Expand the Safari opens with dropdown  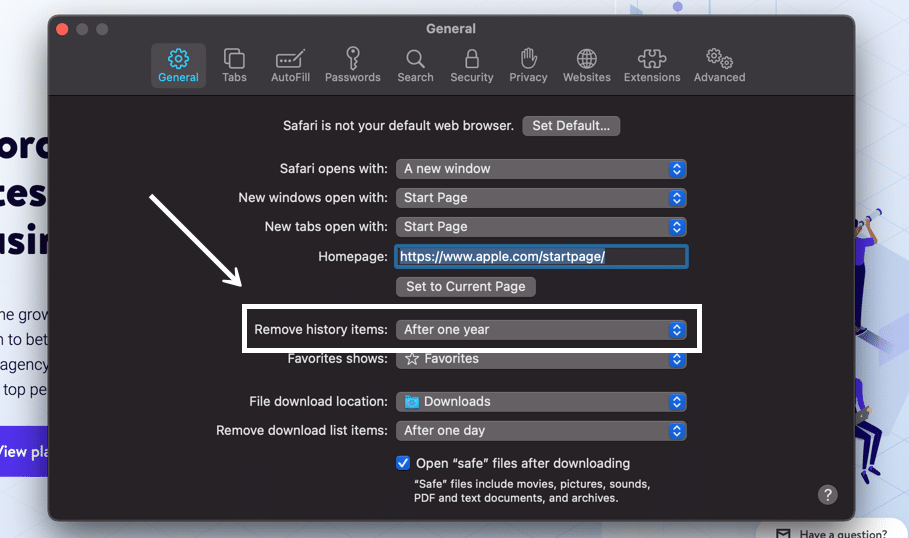point(541,169)
